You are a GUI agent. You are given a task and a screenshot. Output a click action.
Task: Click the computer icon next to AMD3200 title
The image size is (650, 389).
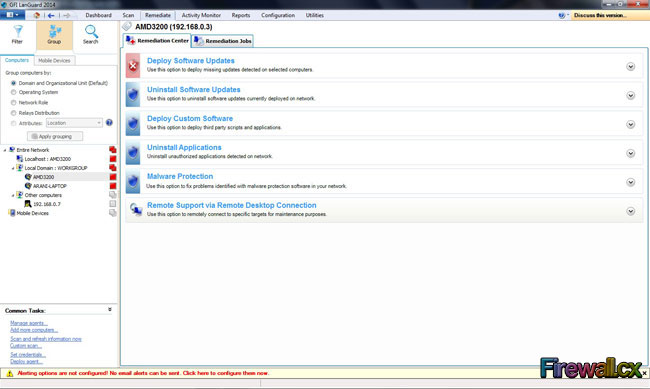(x=127, y=27)
